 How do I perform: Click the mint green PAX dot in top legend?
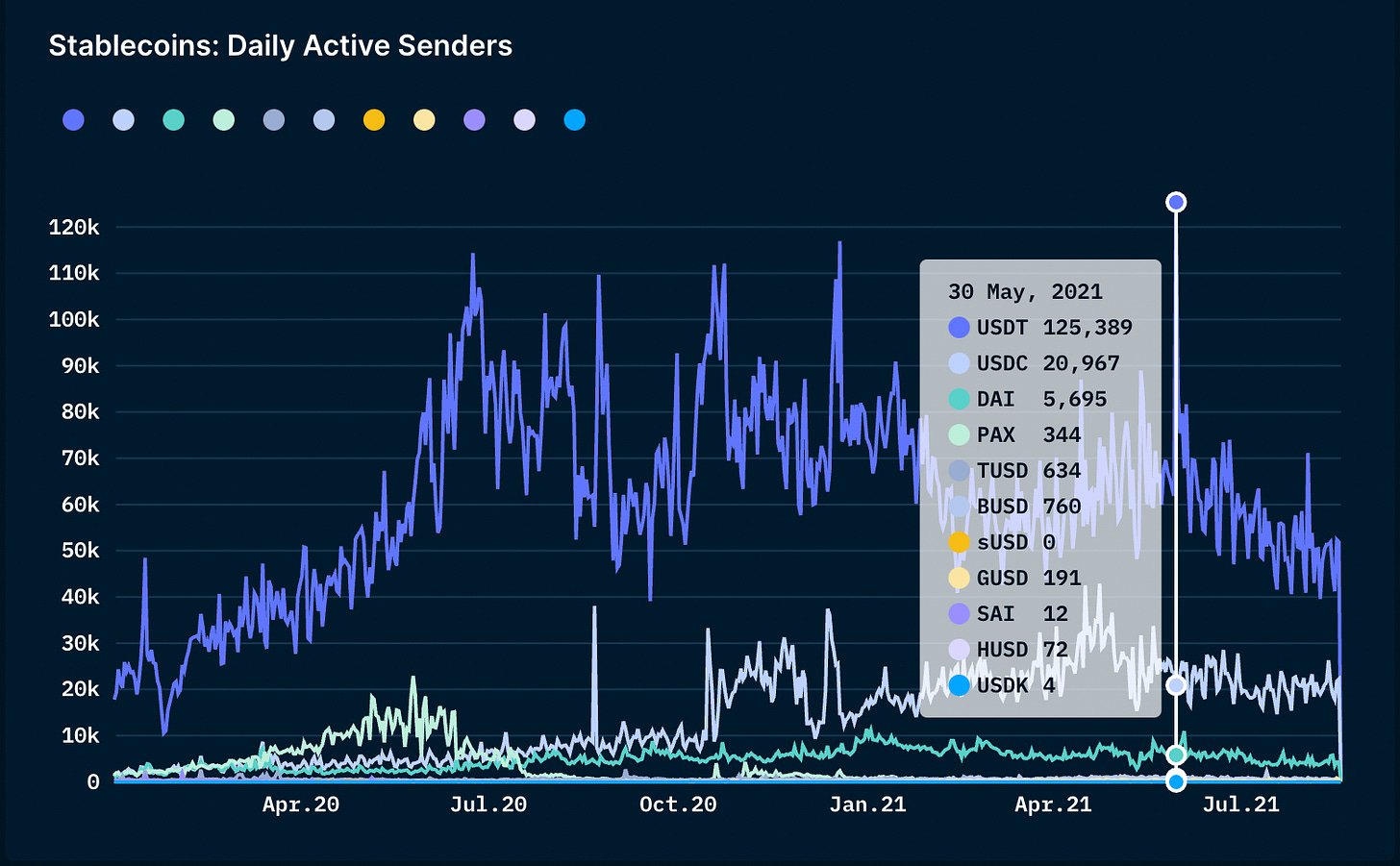coord(224,120)
